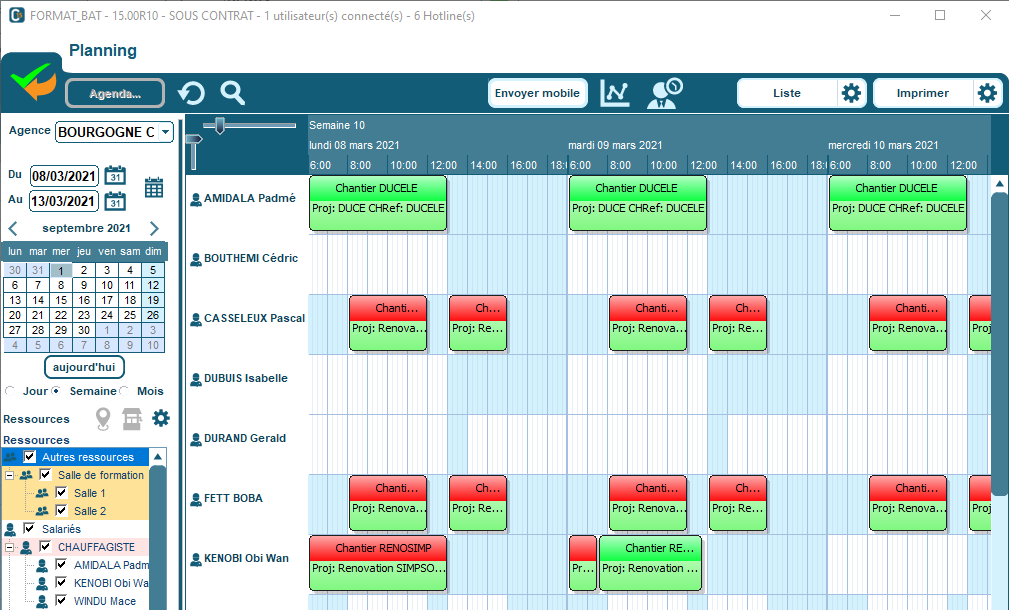Click BOUTHEMI Cédric person icon
This screenshot has height=610, width=1009.
coord(196,259)
